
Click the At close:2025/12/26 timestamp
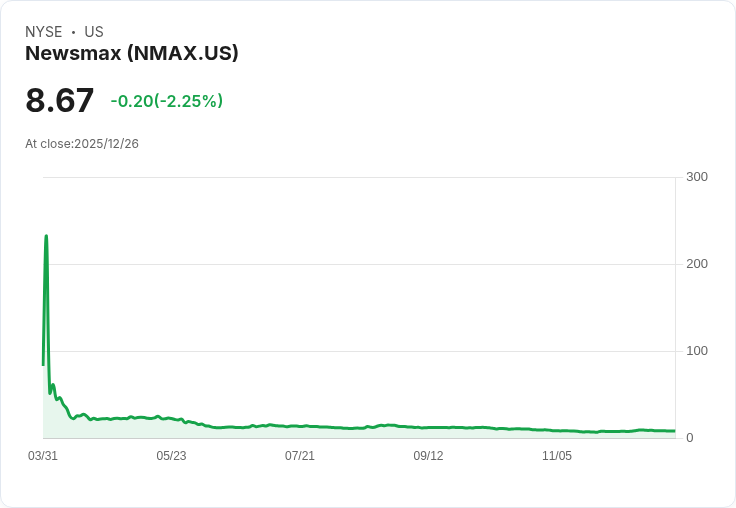point(82,144)
